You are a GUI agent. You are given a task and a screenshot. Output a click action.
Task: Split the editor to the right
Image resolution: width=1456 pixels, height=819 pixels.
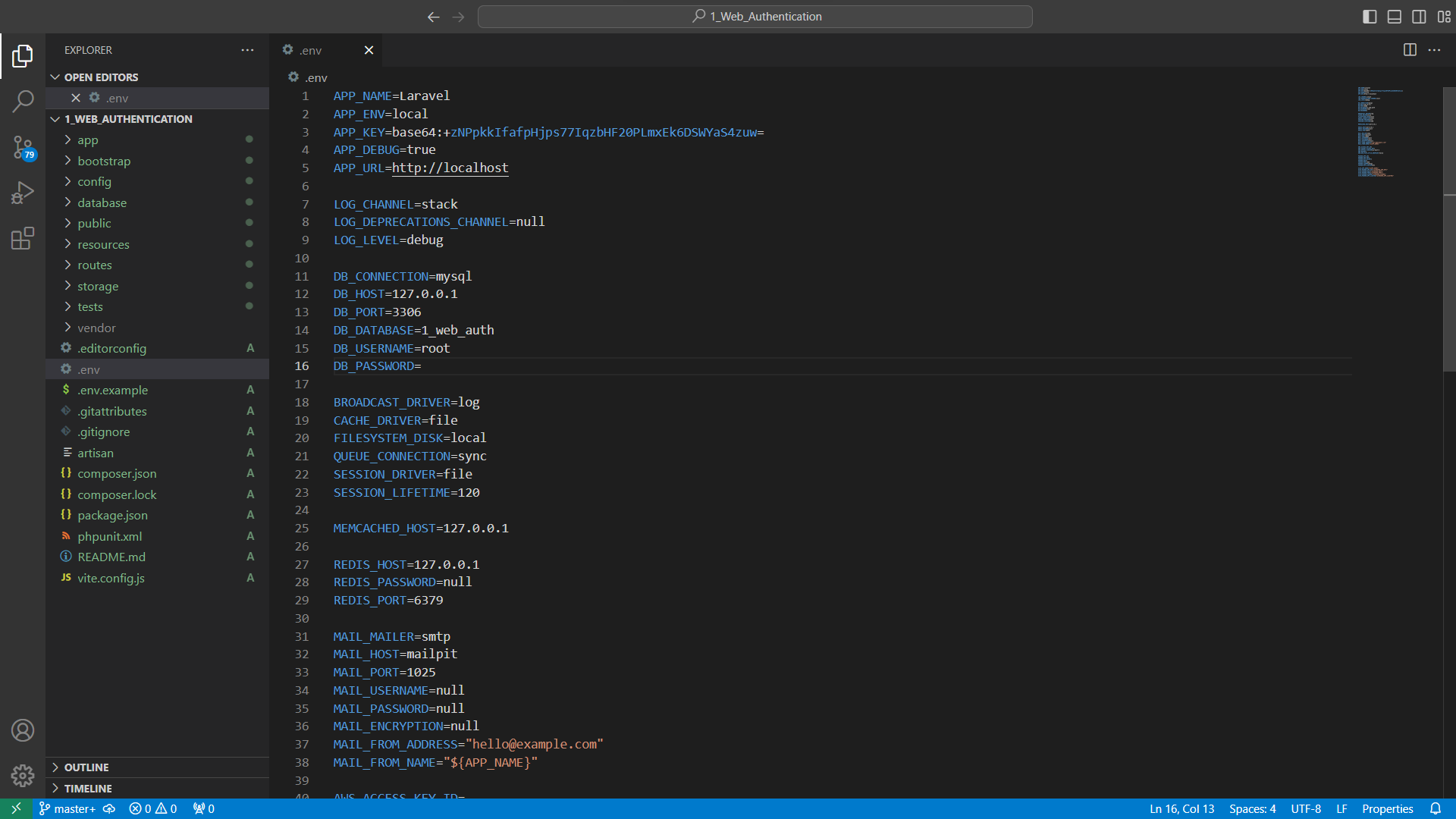pos(1410,50)
